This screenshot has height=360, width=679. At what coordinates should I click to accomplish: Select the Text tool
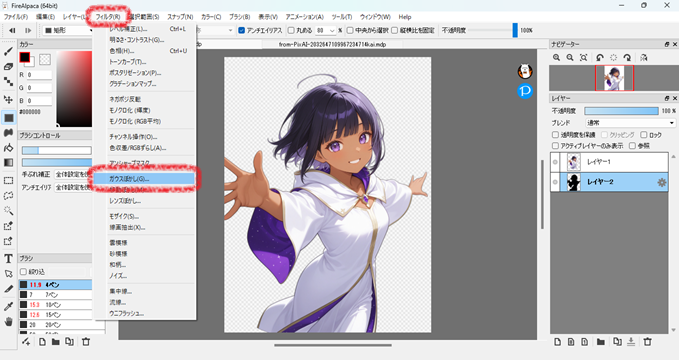click(8, 259)
